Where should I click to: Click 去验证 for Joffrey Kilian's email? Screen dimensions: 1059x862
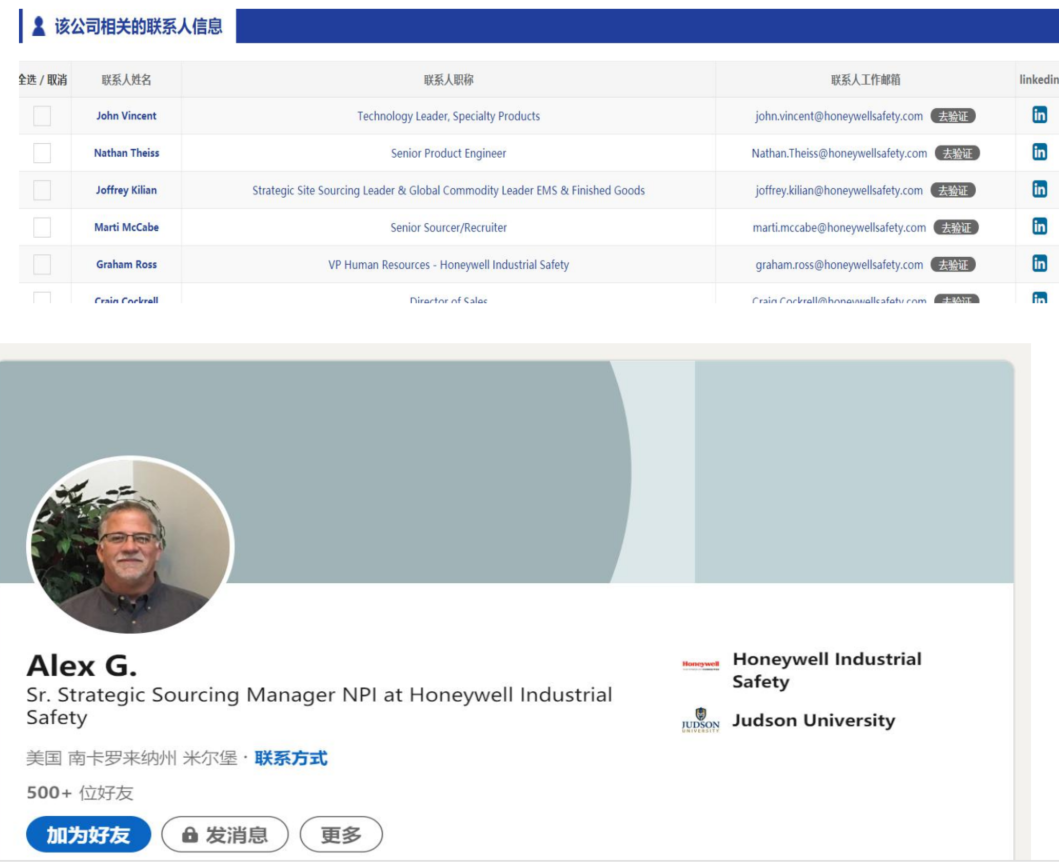(953, 191)
